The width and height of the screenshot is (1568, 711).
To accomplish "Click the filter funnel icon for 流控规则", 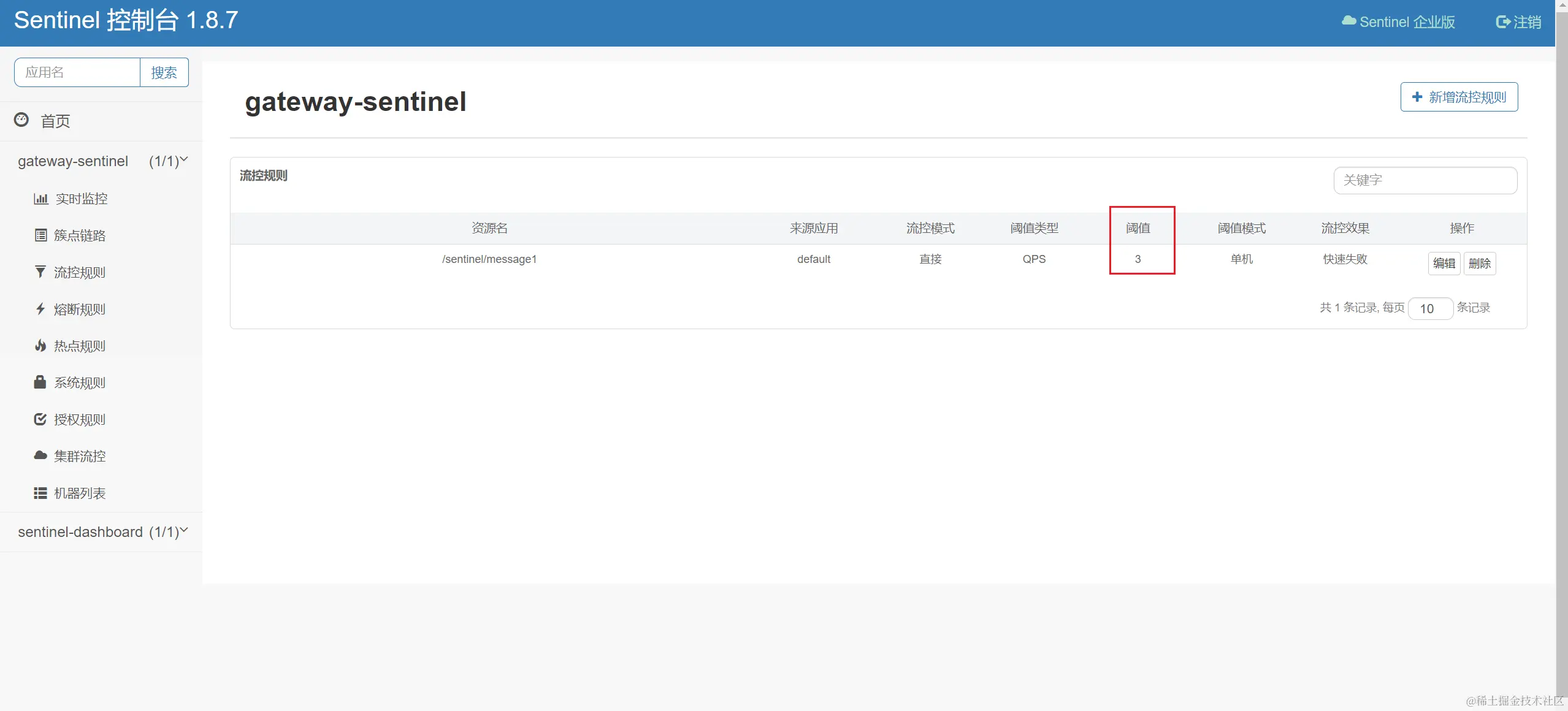I will click(x=40, y=272).
